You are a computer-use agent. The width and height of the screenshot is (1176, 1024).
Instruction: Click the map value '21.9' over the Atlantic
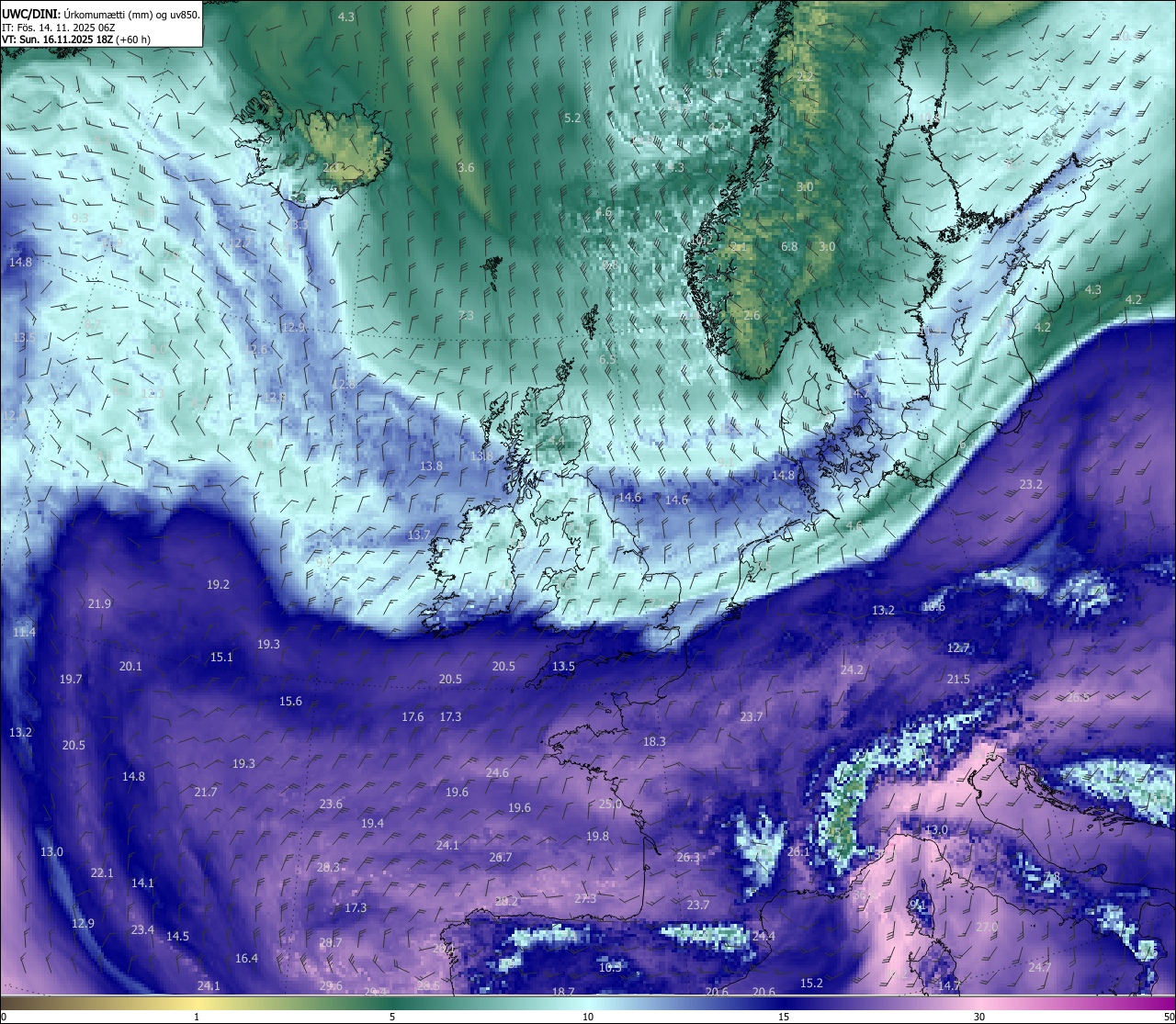coord(99,603)
